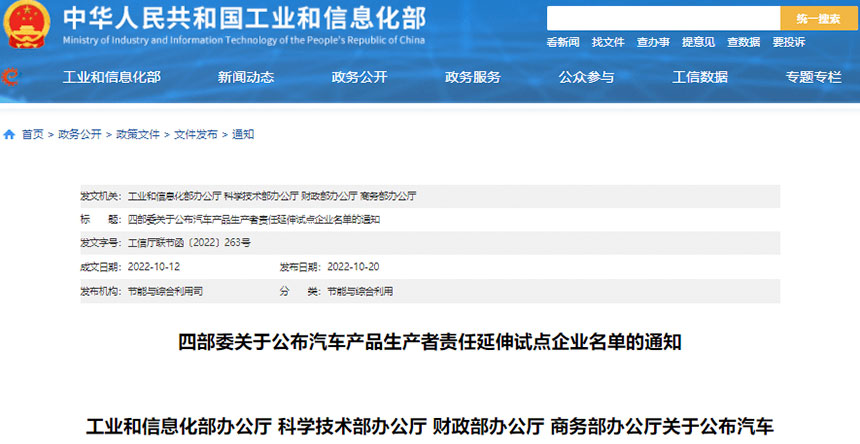Screen dimensions: 860x444
Task: Open the 看新闻 quick link
Action: tap(563, 42)
